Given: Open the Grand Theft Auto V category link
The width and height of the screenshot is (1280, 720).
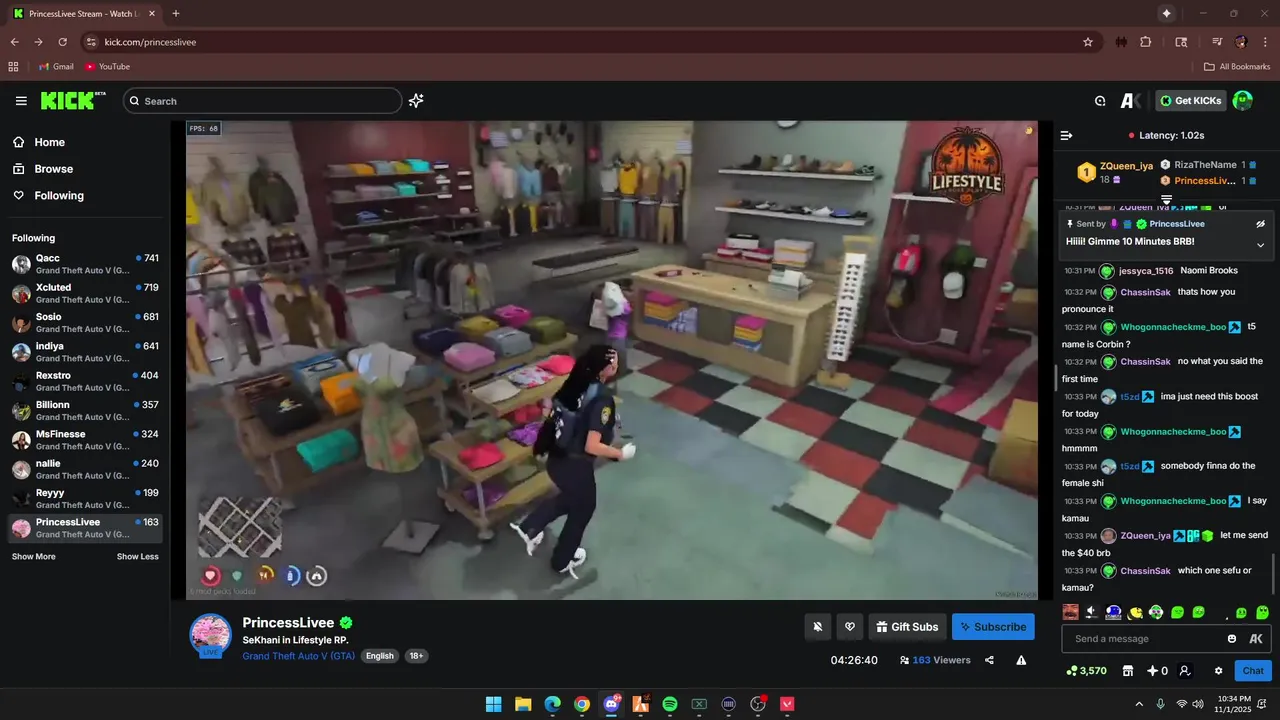Looking at the screenshot, I should (x=298, y=656).
